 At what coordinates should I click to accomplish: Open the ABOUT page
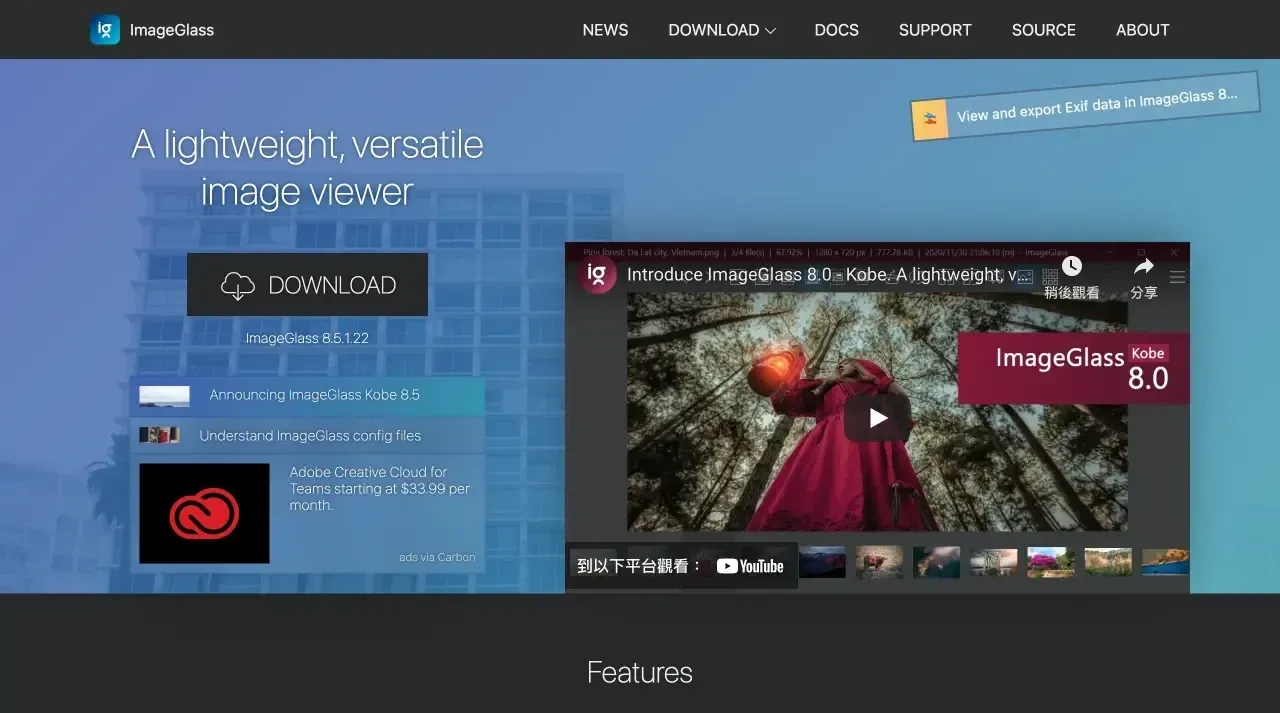pyautogui.click(x=1142, y=30)
